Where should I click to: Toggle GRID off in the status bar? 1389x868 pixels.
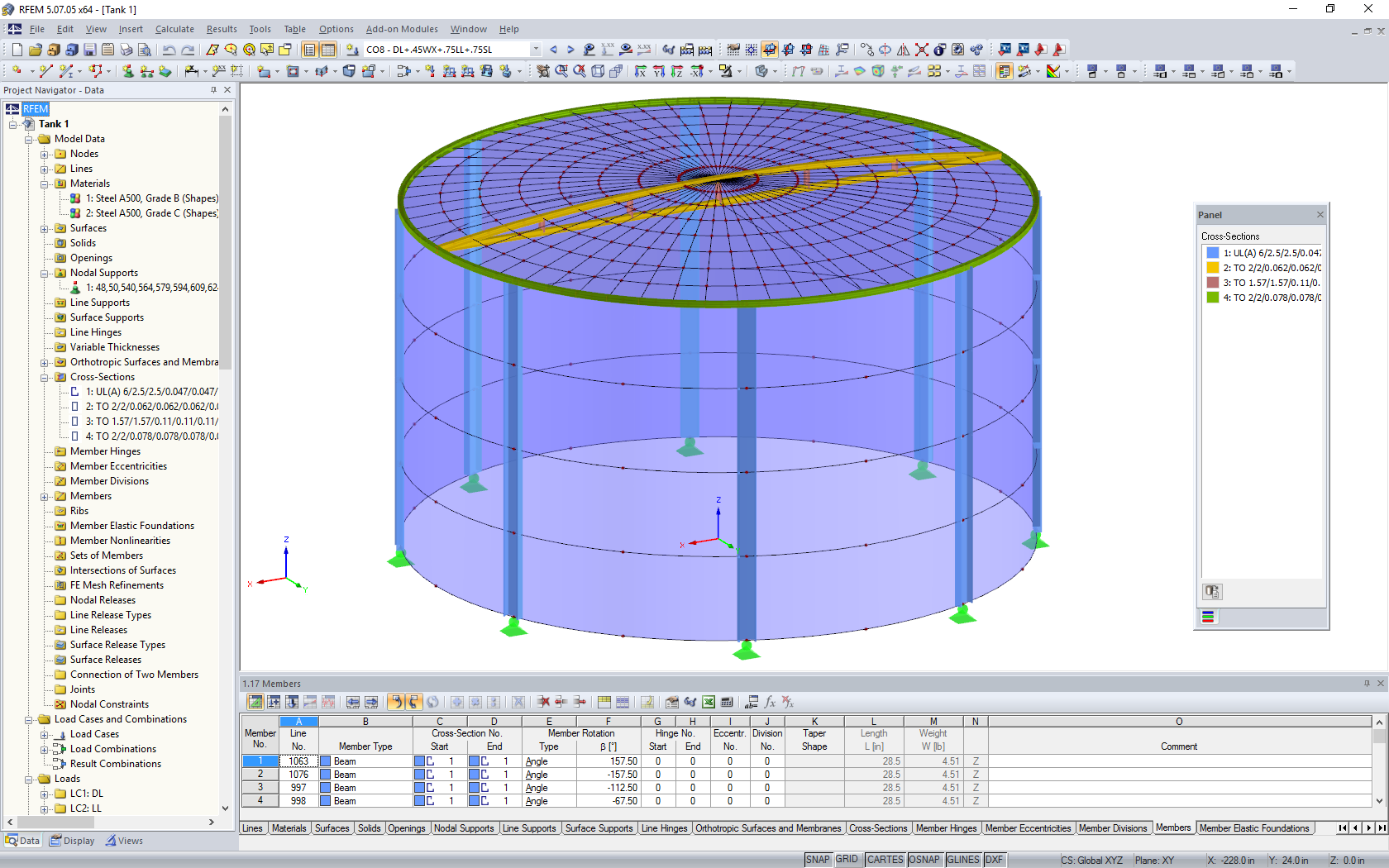847,859
